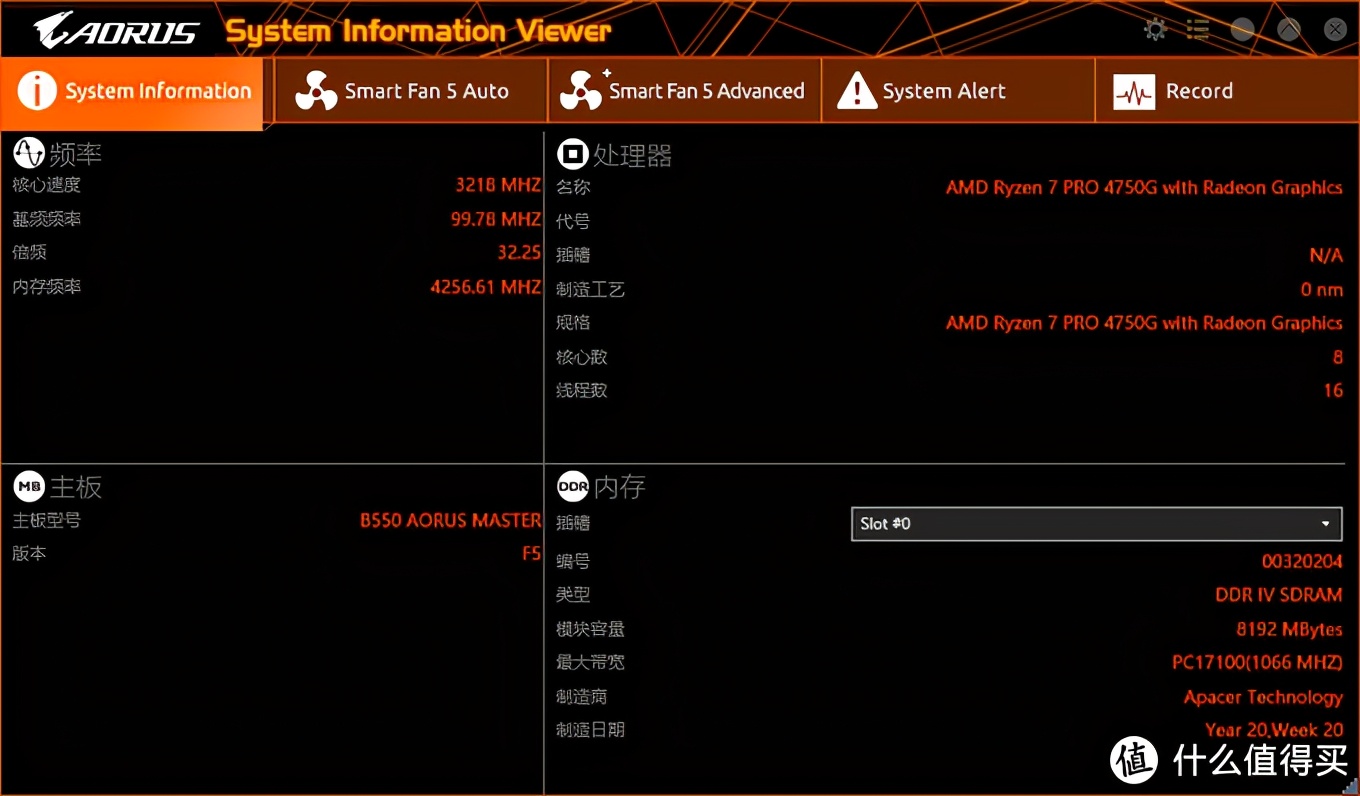Click the max bandwidth PC17100(1066 MHZ)
Viewport: 1360px width, 796px height.
(x=1258, y=662)
